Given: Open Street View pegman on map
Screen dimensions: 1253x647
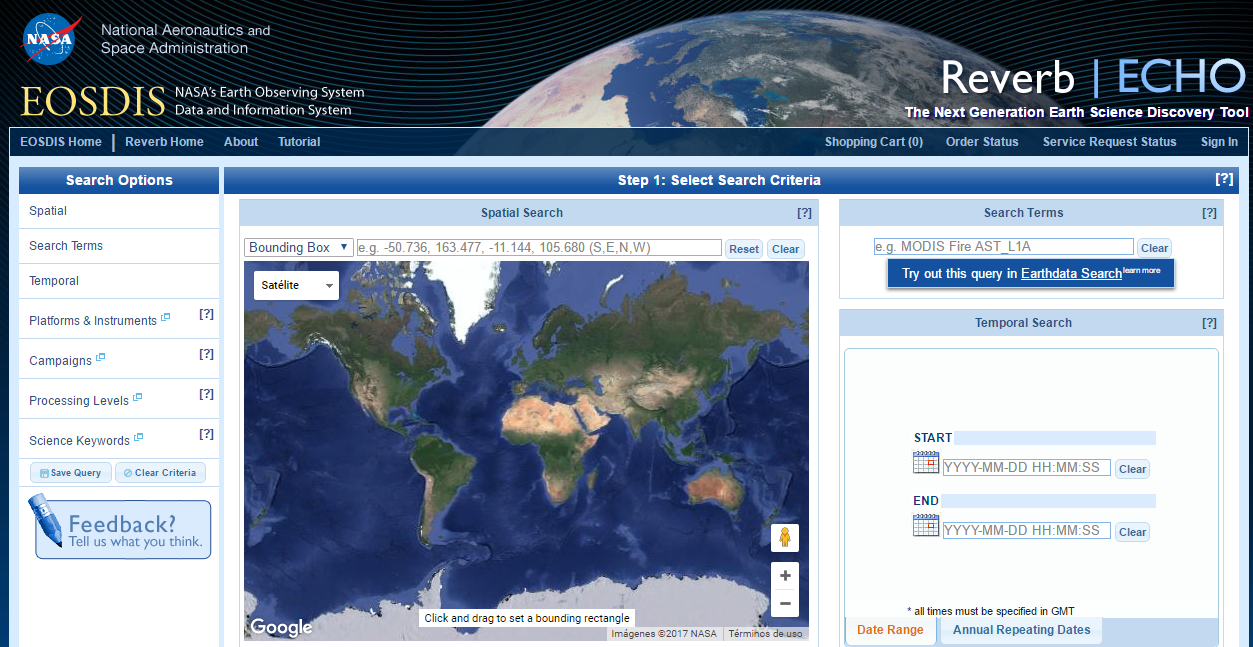Looking at the screenshot, I should coord(785,538).
